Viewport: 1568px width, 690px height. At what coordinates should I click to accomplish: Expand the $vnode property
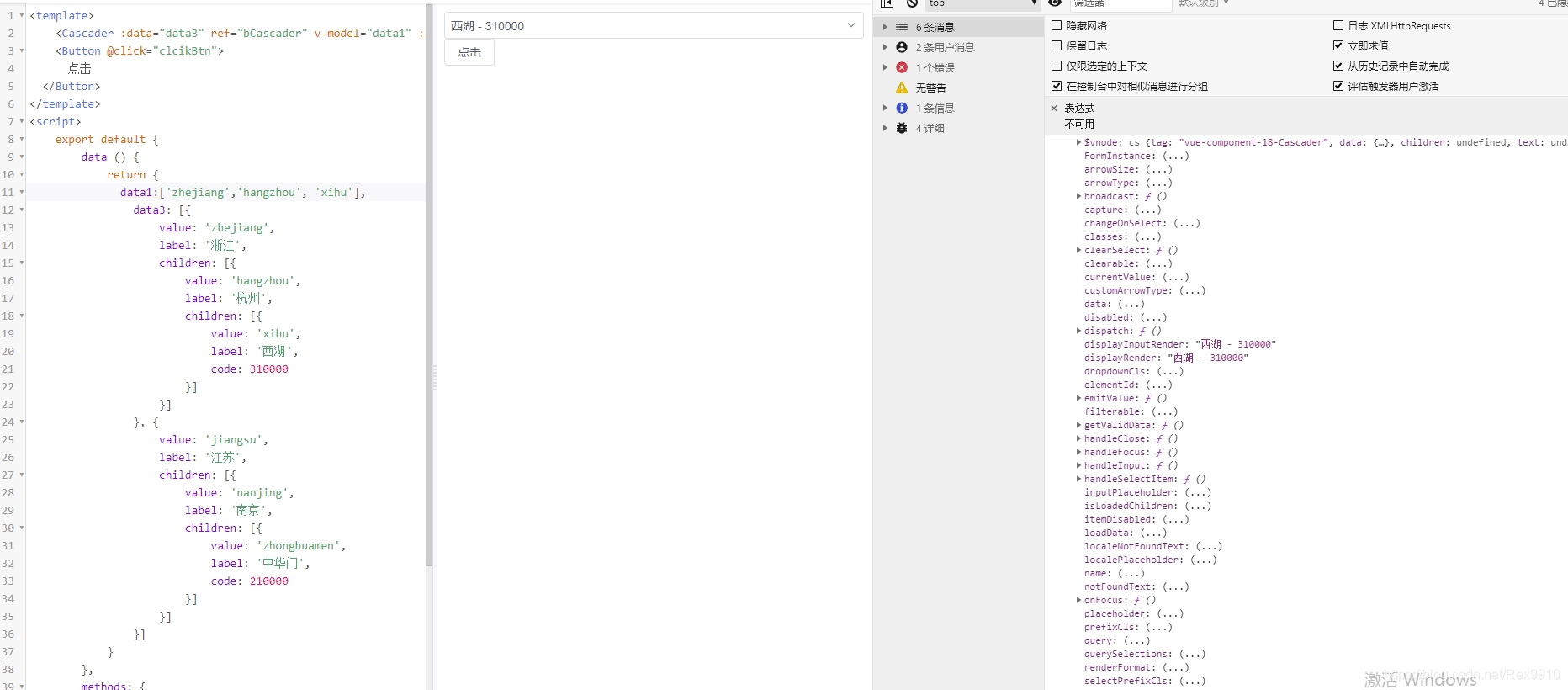click(1078, 142)
